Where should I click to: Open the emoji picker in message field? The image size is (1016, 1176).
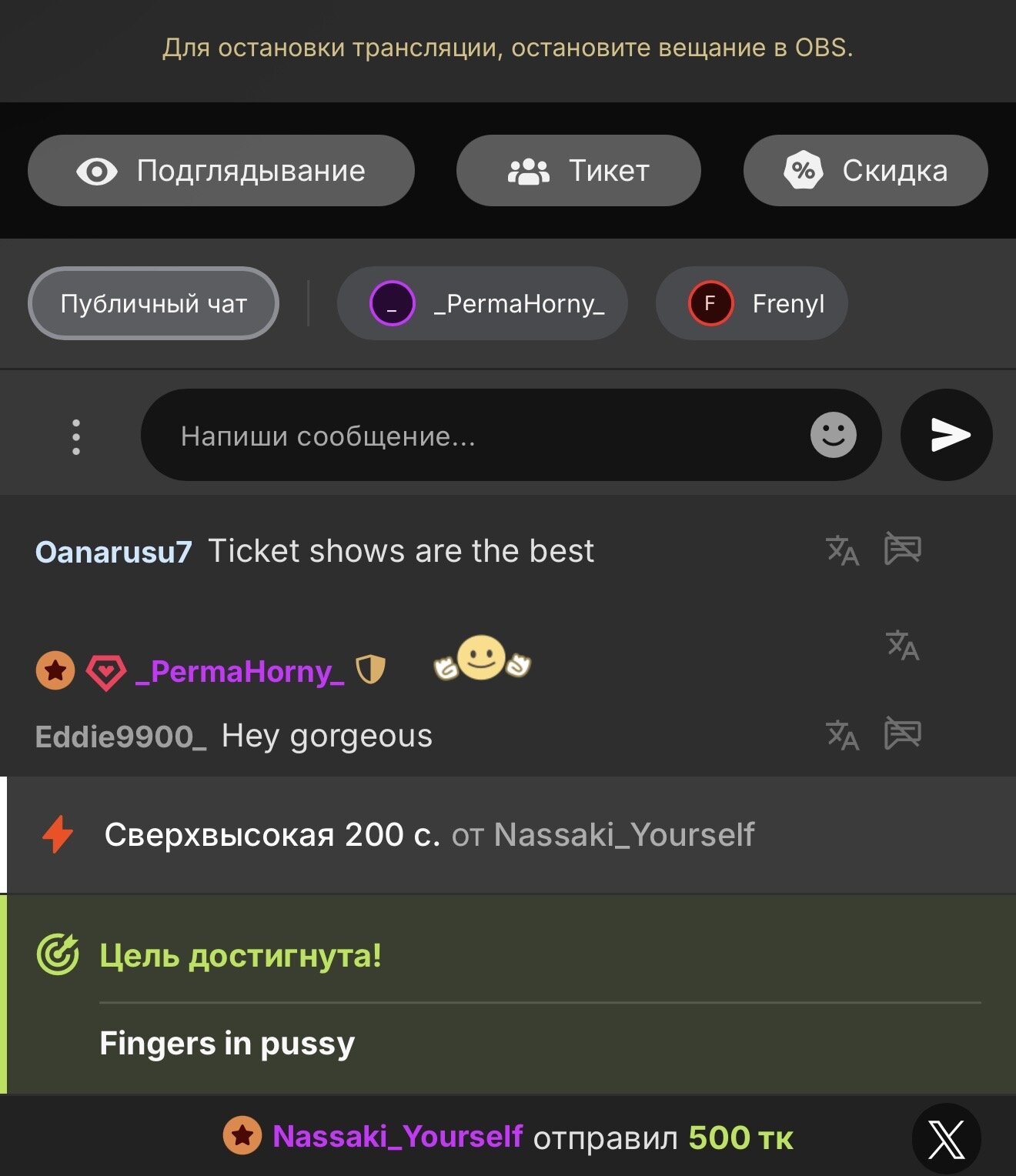833,435
